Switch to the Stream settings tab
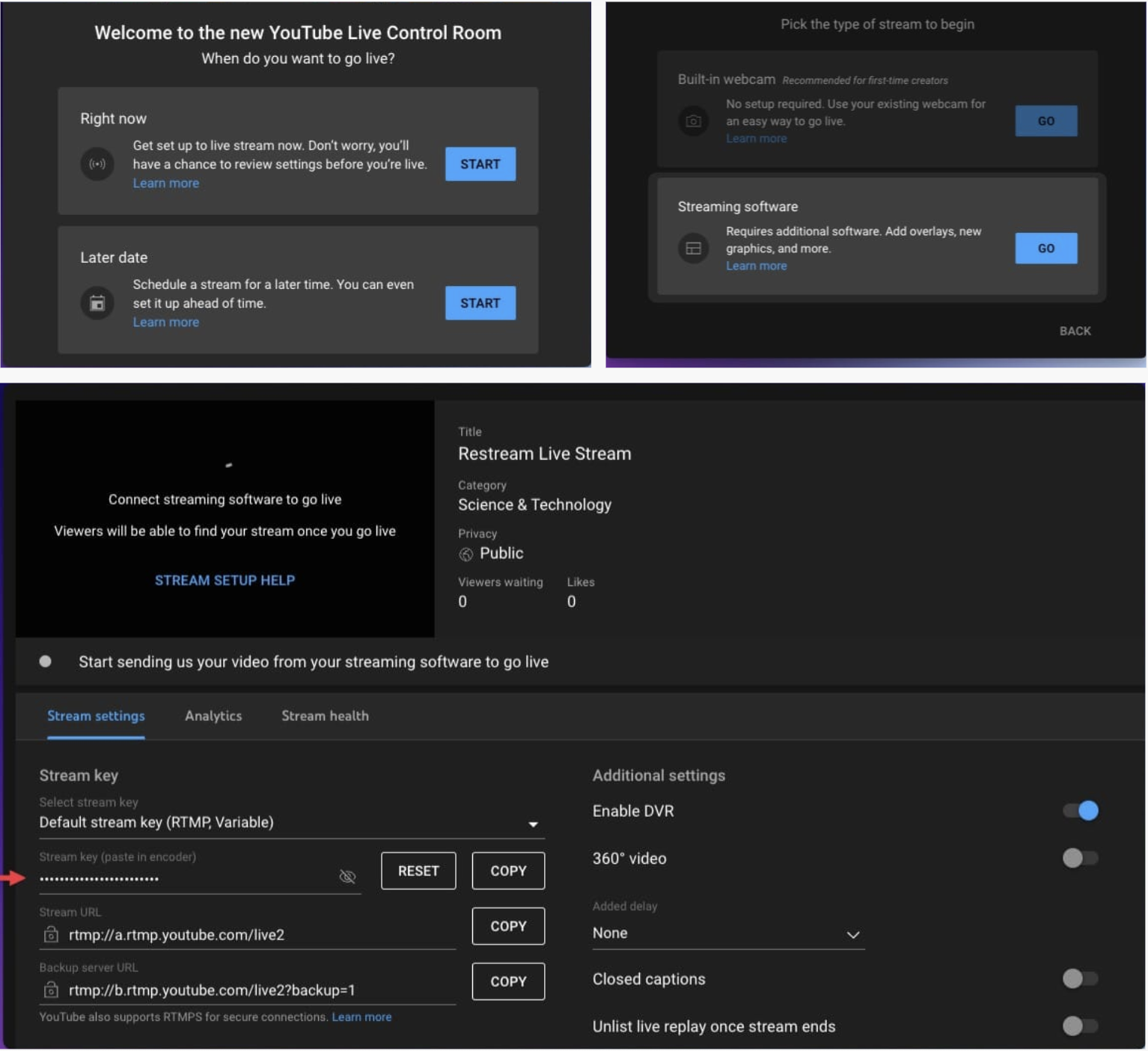 (96, 716)
